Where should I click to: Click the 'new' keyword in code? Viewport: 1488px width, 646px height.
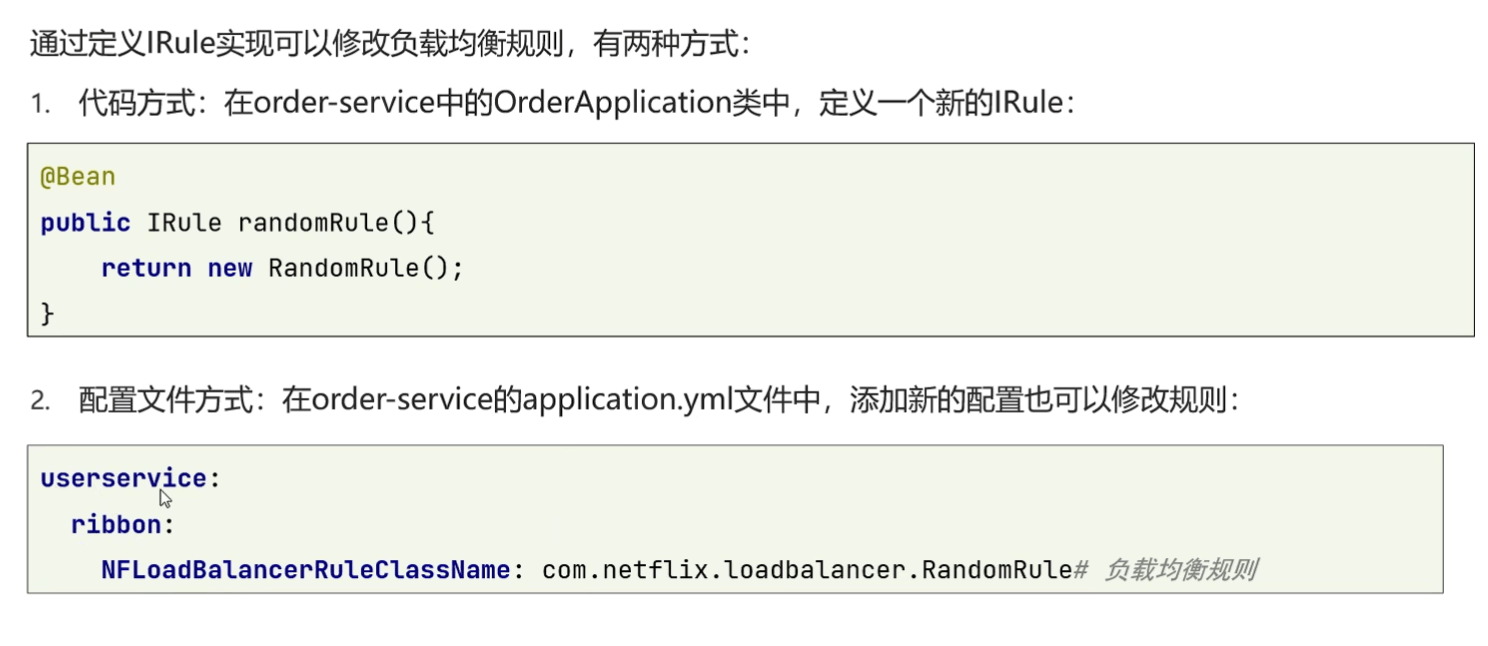click(230, 268)
